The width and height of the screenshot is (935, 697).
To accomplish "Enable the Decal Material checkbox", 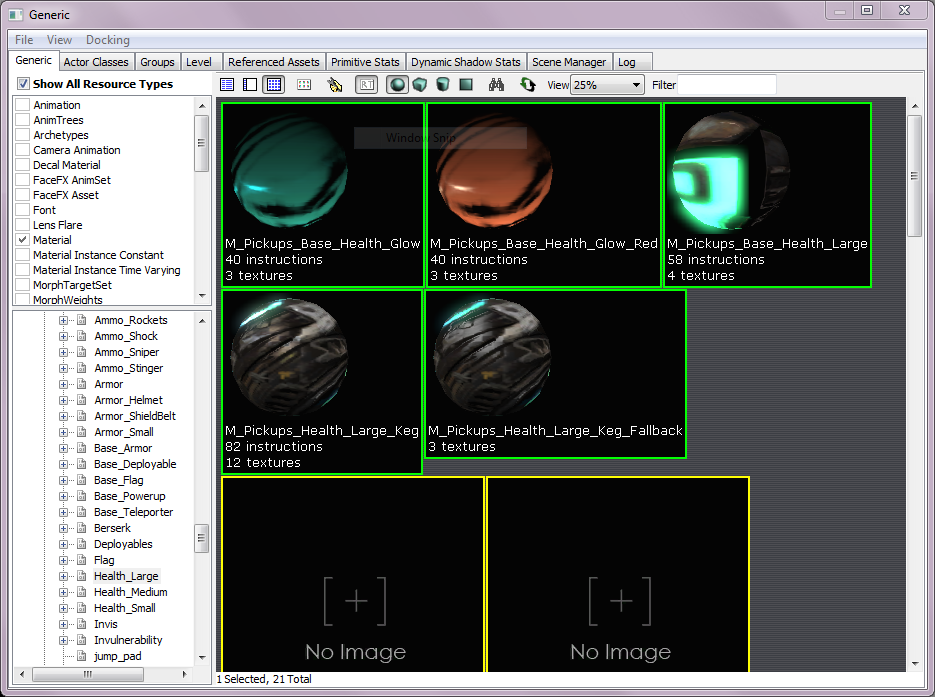I will coord(23,165).
